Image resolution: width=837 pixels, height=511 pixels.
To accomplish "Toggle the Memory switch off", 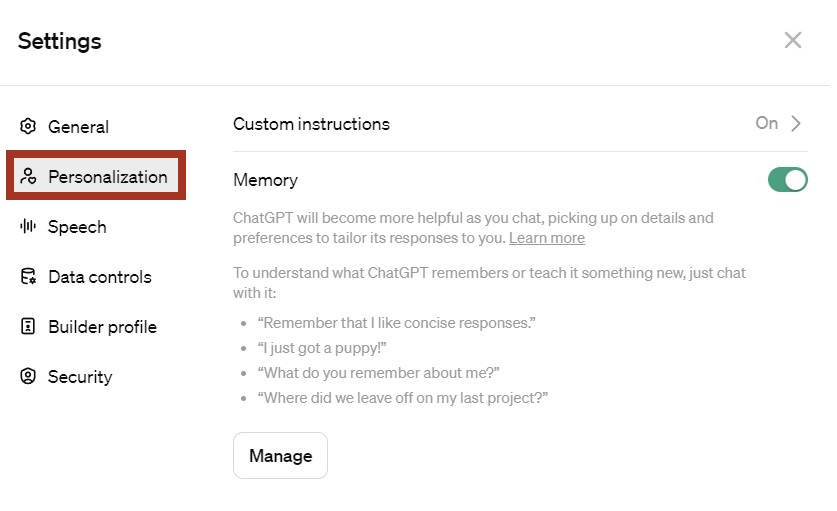I will (x=787, y=180).
